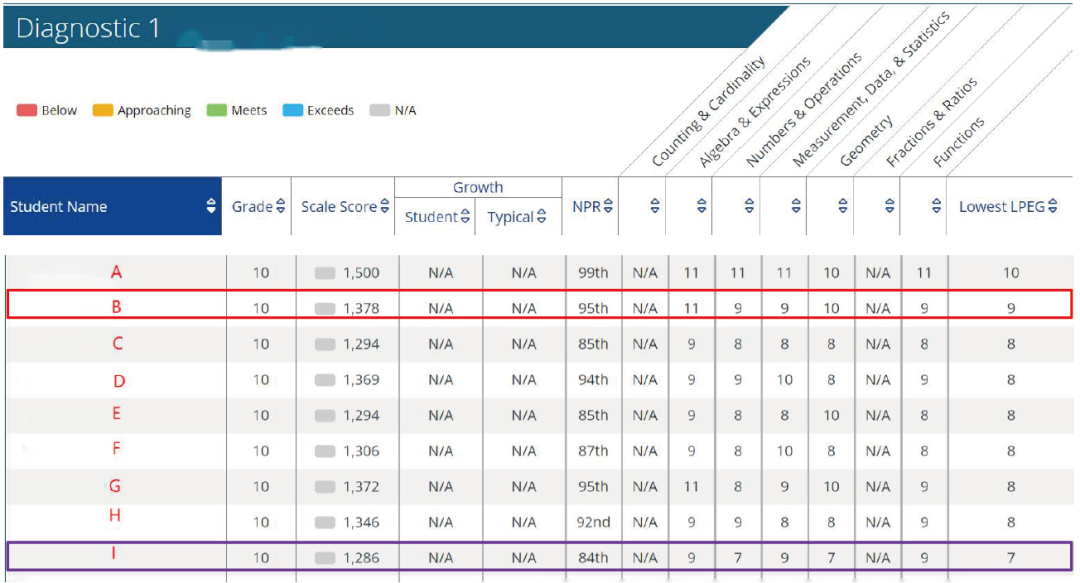Click the Grade column sort arrows
Viewport: 1080px width, 583px height.
tap(281, 207)
